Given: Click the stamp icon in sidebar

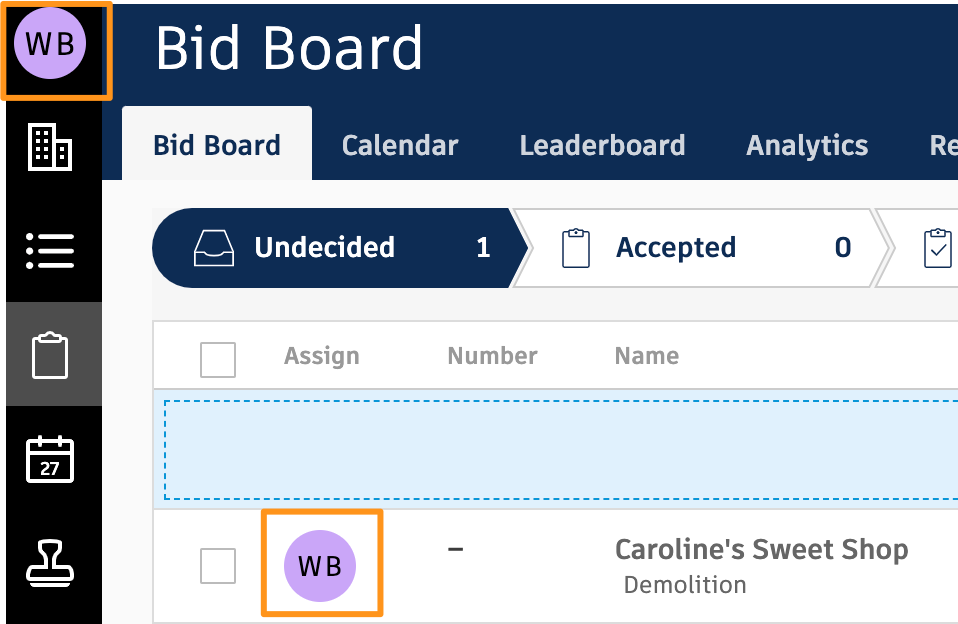Looking at the screenshot, I should click(50, 562).
